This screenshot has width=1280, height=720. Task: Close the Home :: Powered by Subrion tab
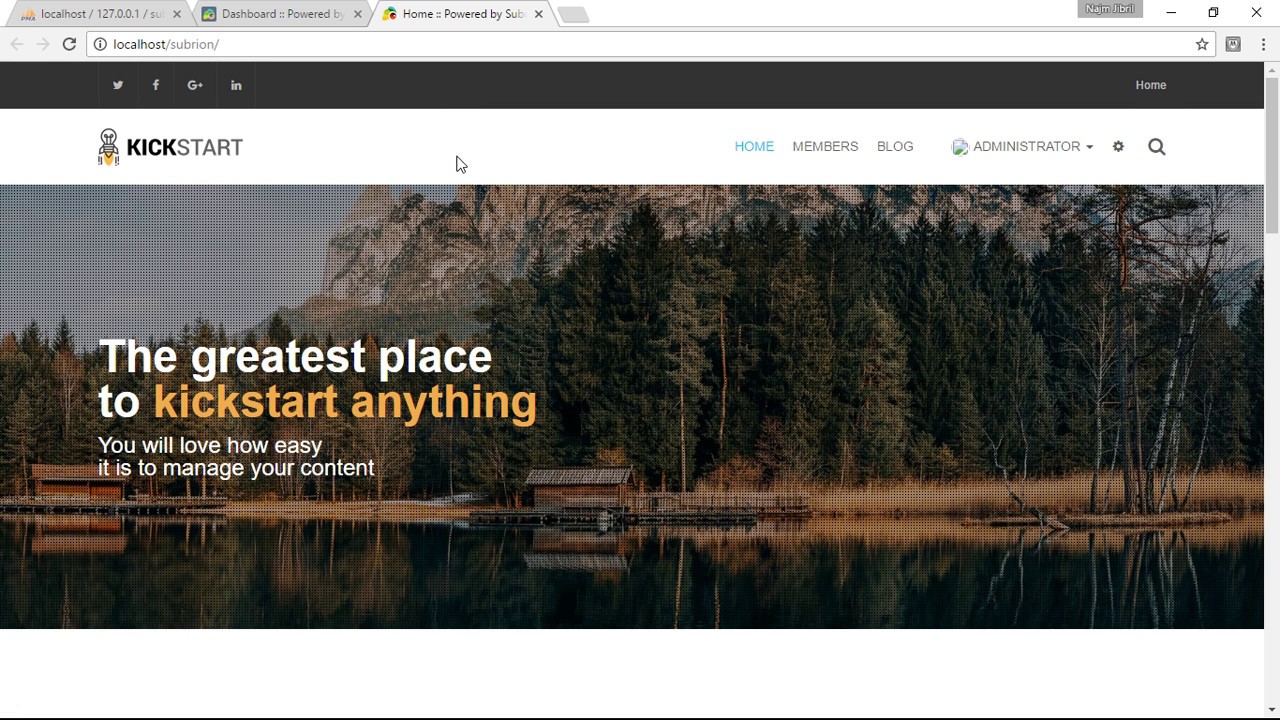[538, 14]
